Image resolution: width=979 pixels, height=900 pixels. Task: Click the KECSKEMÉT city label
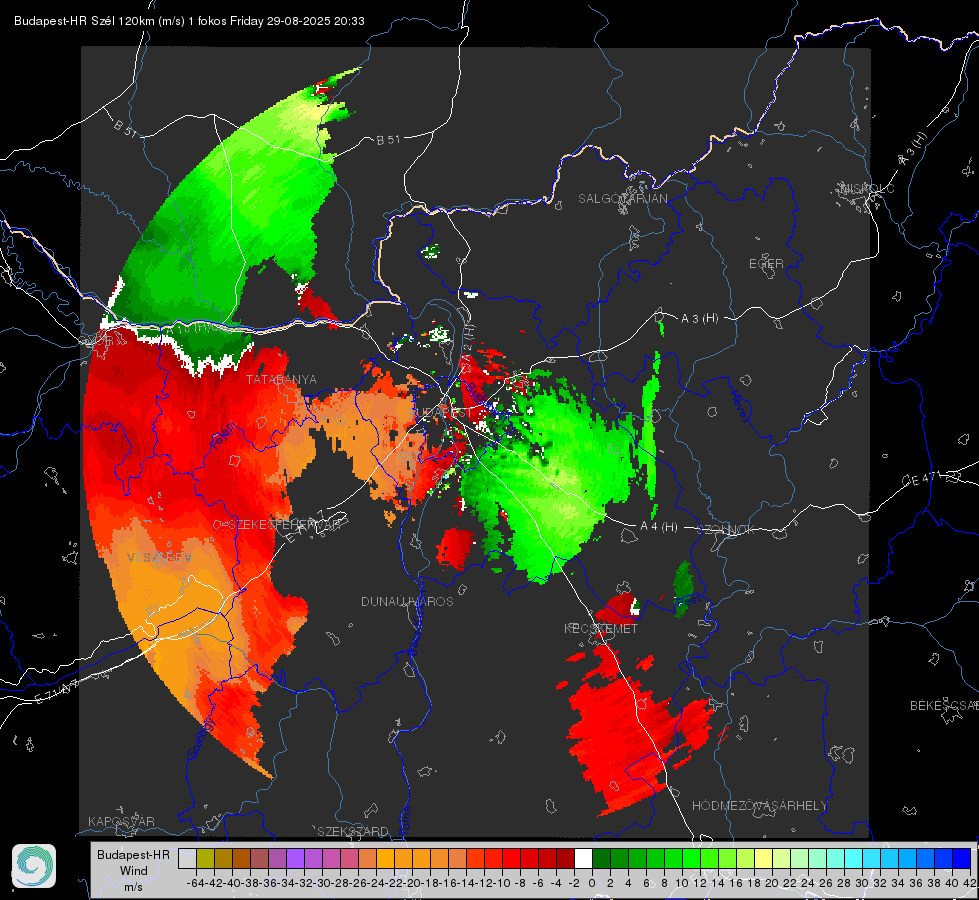pos(601,629)
